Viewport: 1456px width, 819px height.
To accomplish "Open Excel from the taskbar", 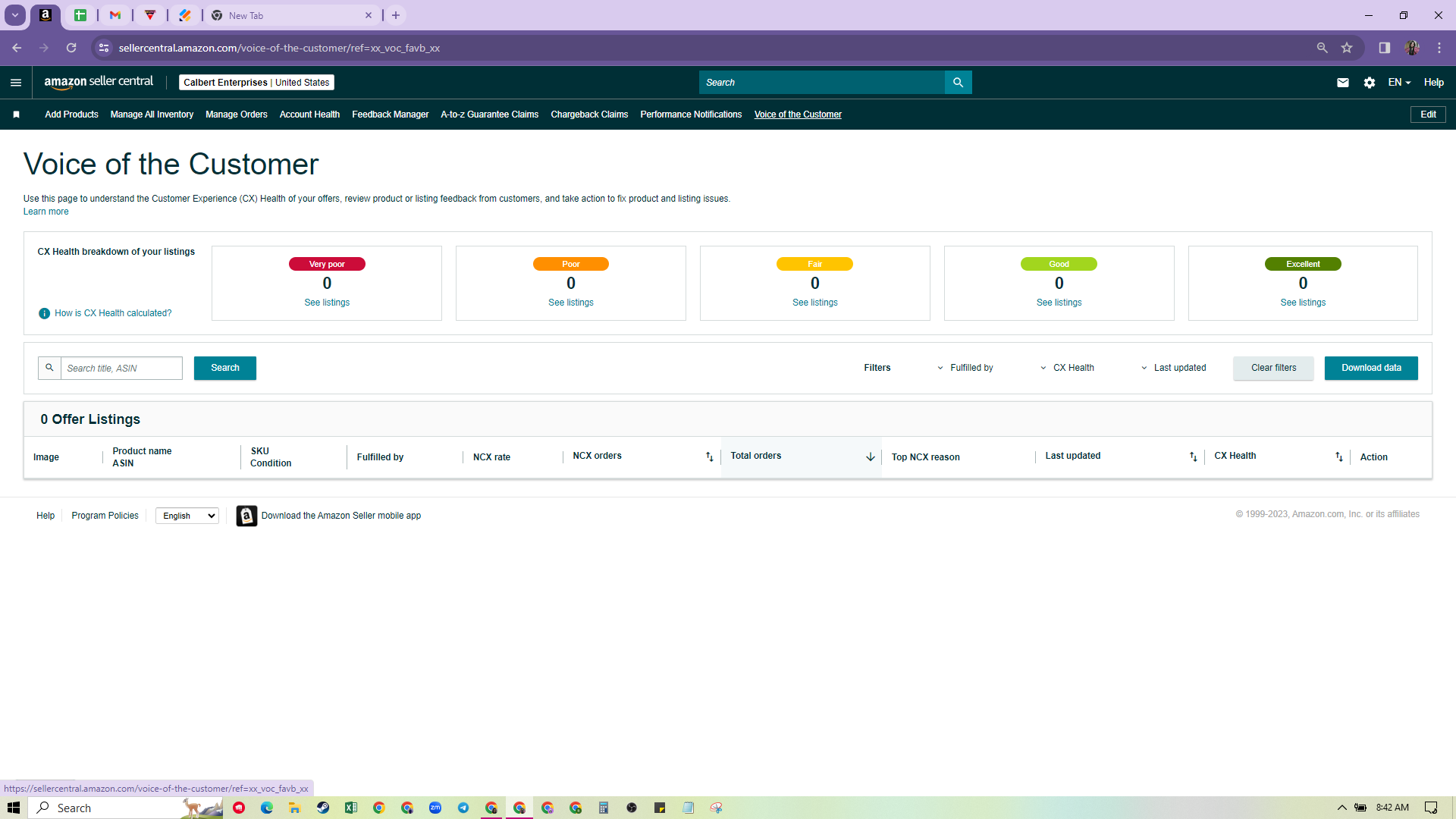I will pos(351,808).
